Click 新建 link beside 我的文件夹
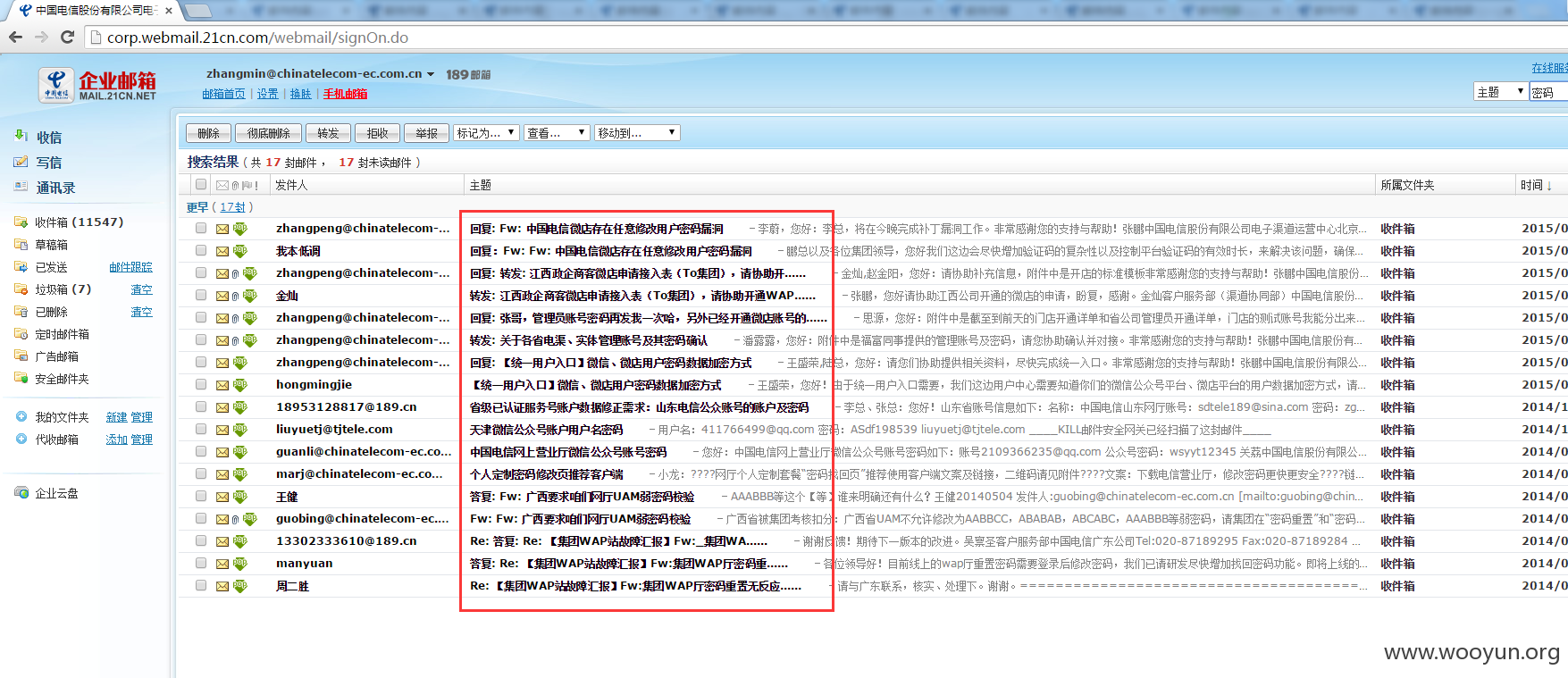This screenshot has height=678, width=1568. pos(116,417)
